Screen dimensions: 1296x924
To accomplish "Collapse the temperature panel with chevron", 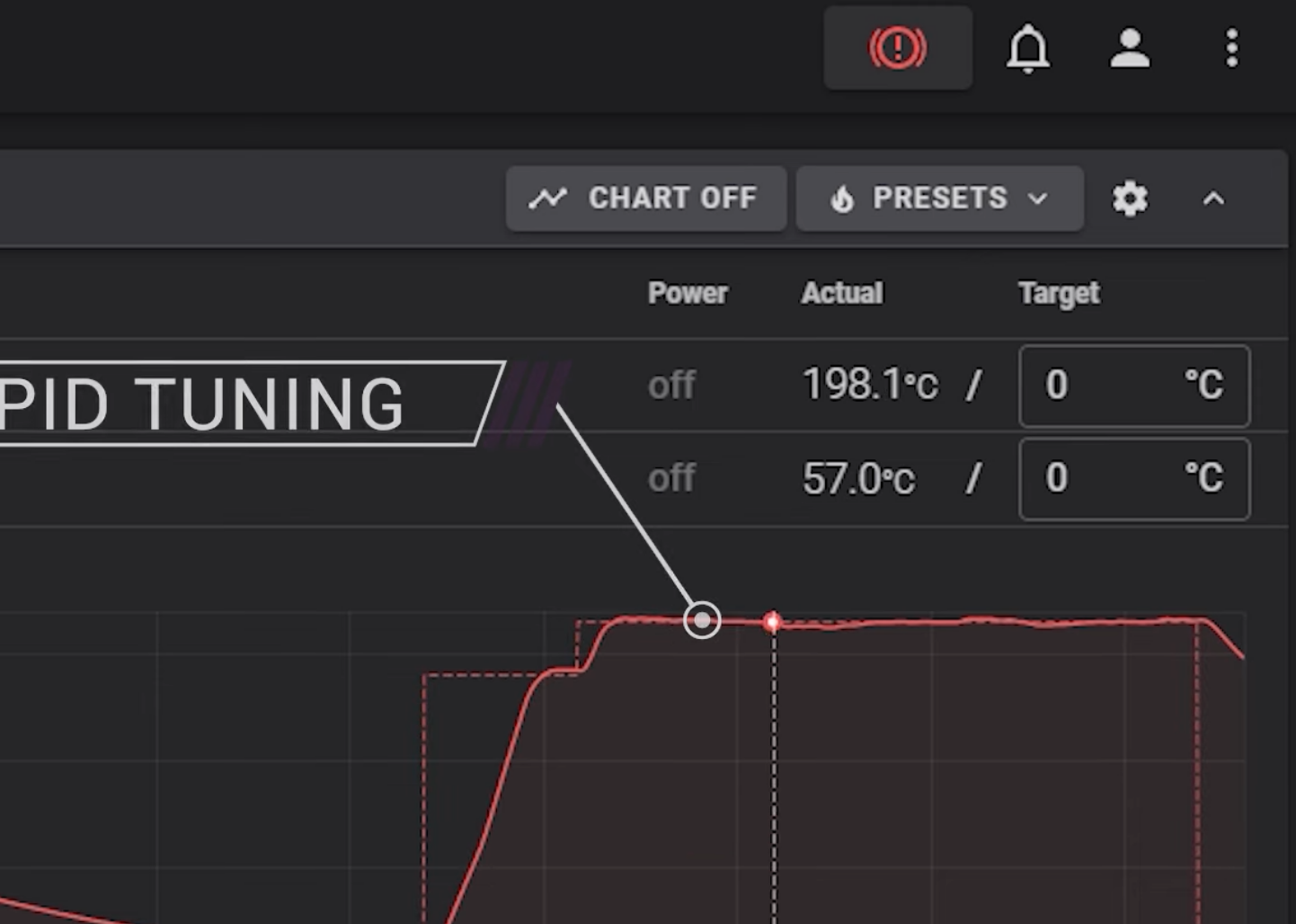I will pos(1213,199).
